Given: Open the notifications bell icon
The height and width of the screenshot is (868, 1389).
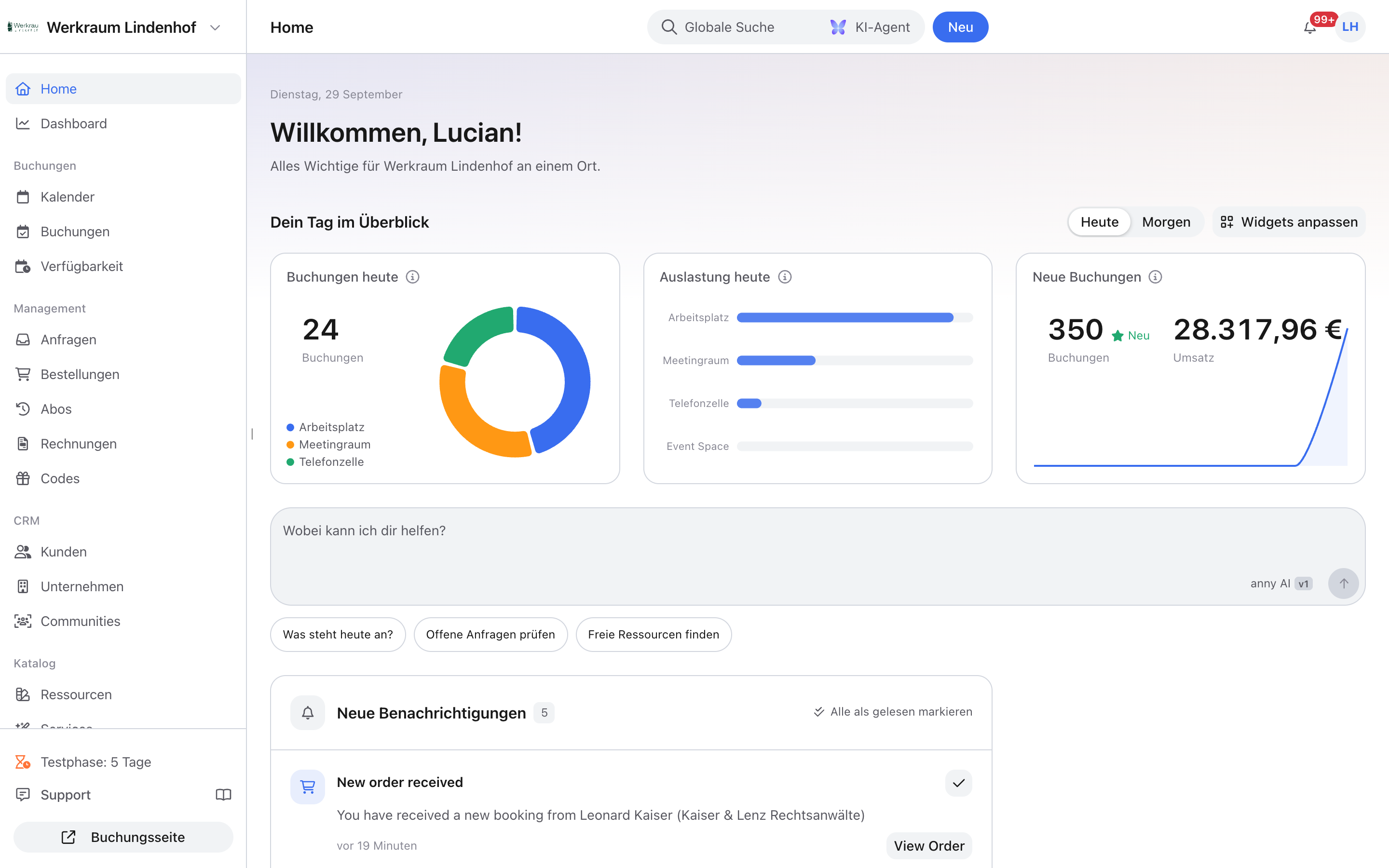Looking at the screenshot, I should [x=1310, y=27].
